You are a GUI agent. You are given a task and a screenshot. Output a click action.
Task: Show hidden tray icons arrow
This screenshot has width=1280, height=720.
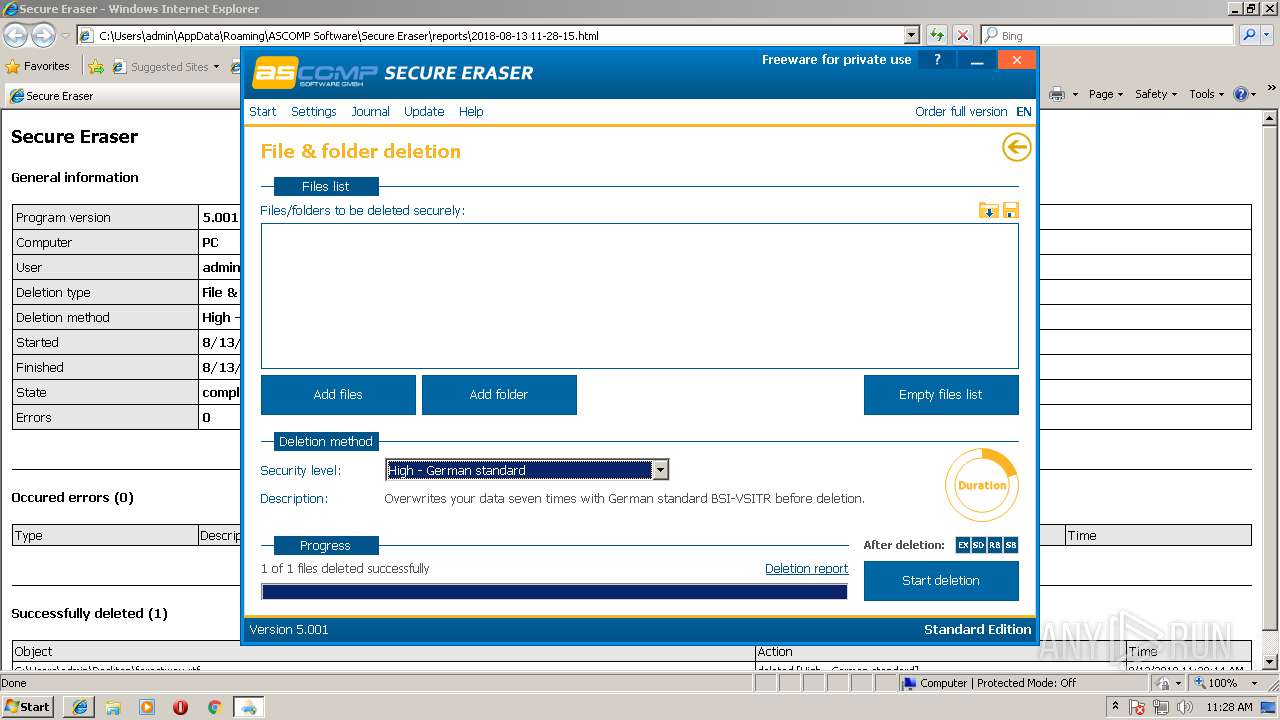pos(1116,706)
